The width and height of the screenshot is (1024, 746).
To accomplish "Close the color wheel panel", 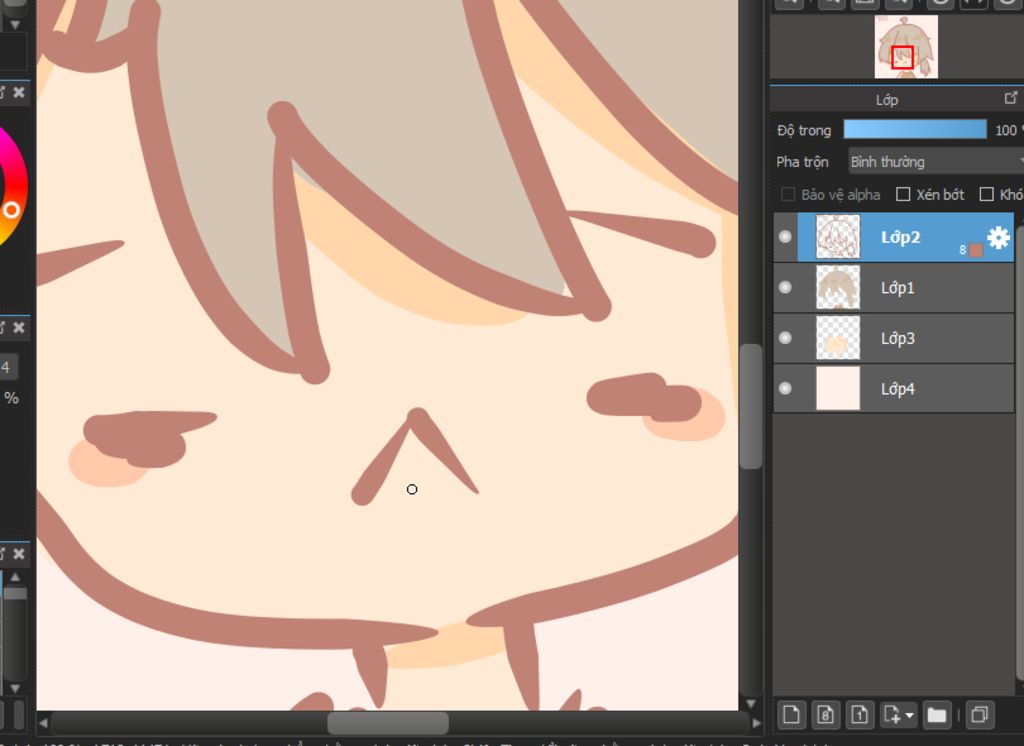I will 19,92.
